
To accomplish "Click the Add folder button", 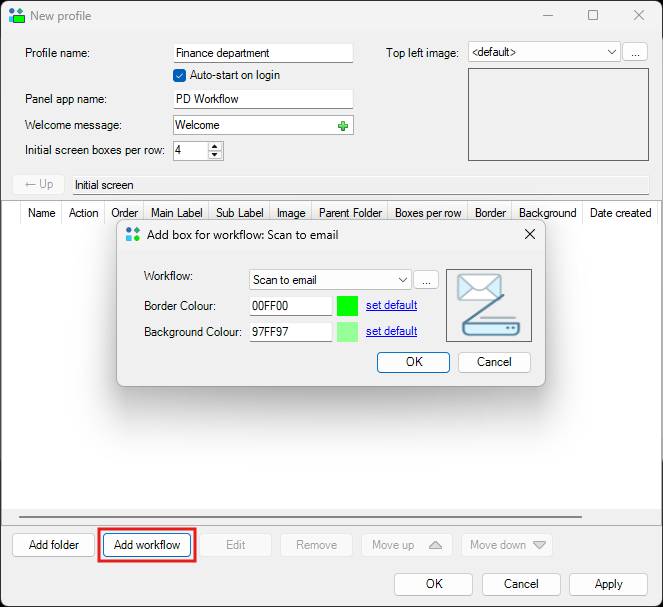I will [54, 545].
